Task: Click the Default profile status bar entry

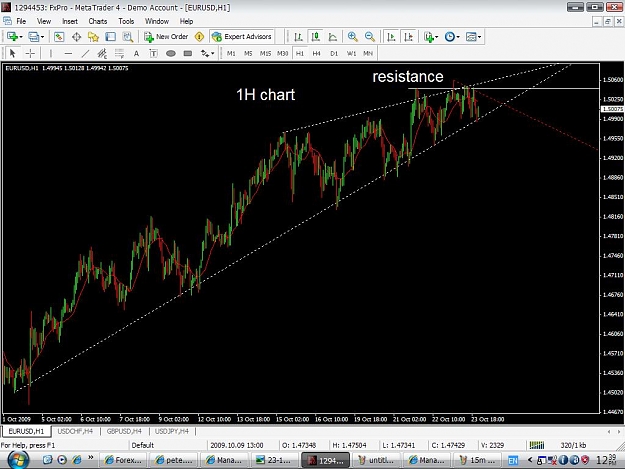Action: coord(143,445)
